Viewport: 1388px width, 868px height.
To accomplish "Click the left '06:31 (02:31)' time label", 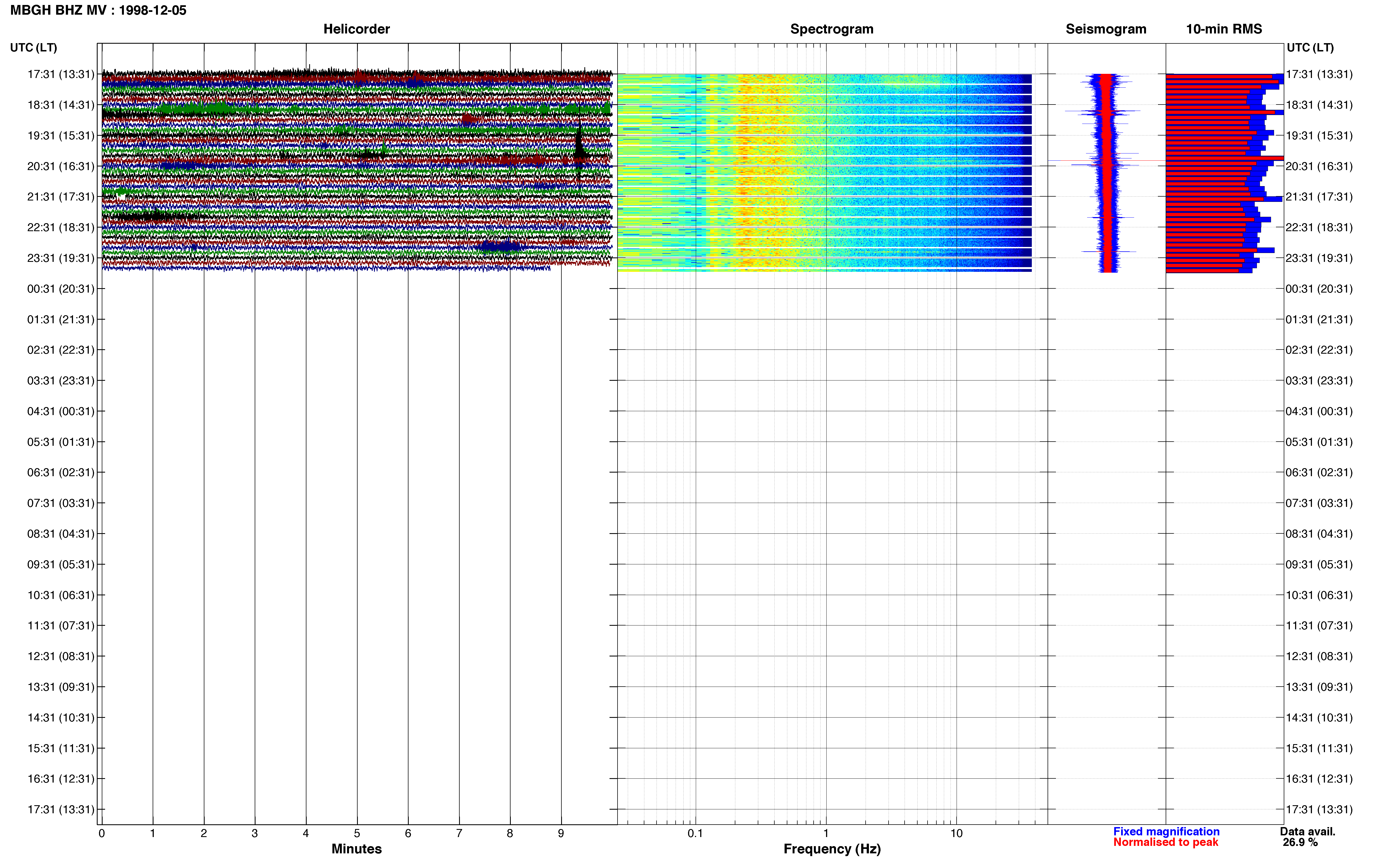I will click(x=61, y=473).
